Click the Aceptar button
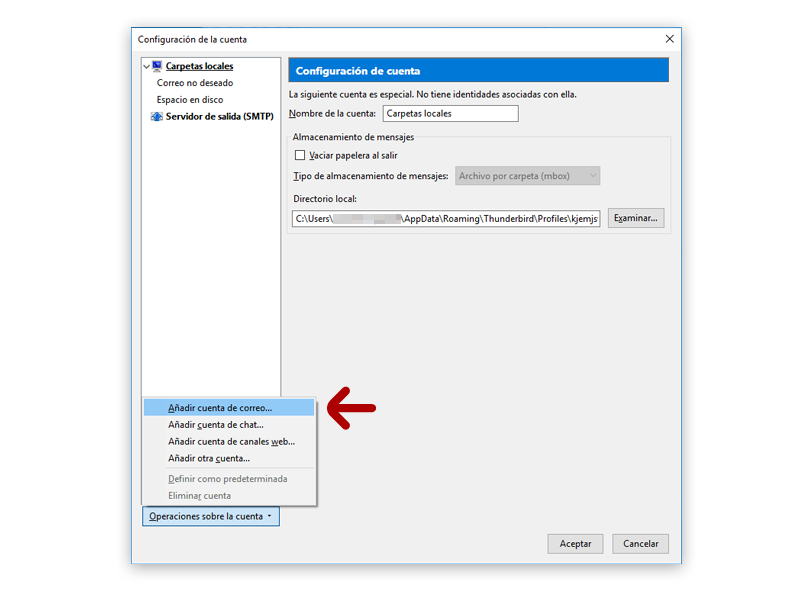The width and height of the screenshot is (802, 596). pos(575,544)
